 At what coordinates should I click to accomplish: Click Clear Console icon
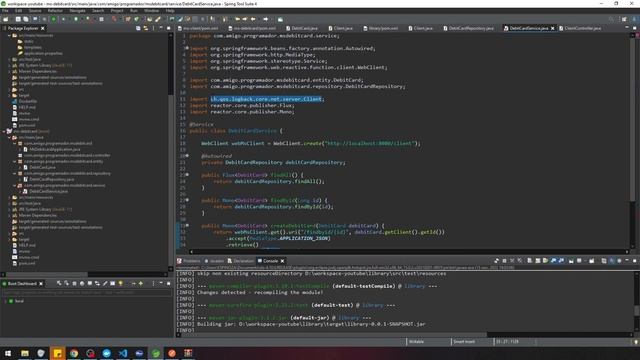(530, 260)
